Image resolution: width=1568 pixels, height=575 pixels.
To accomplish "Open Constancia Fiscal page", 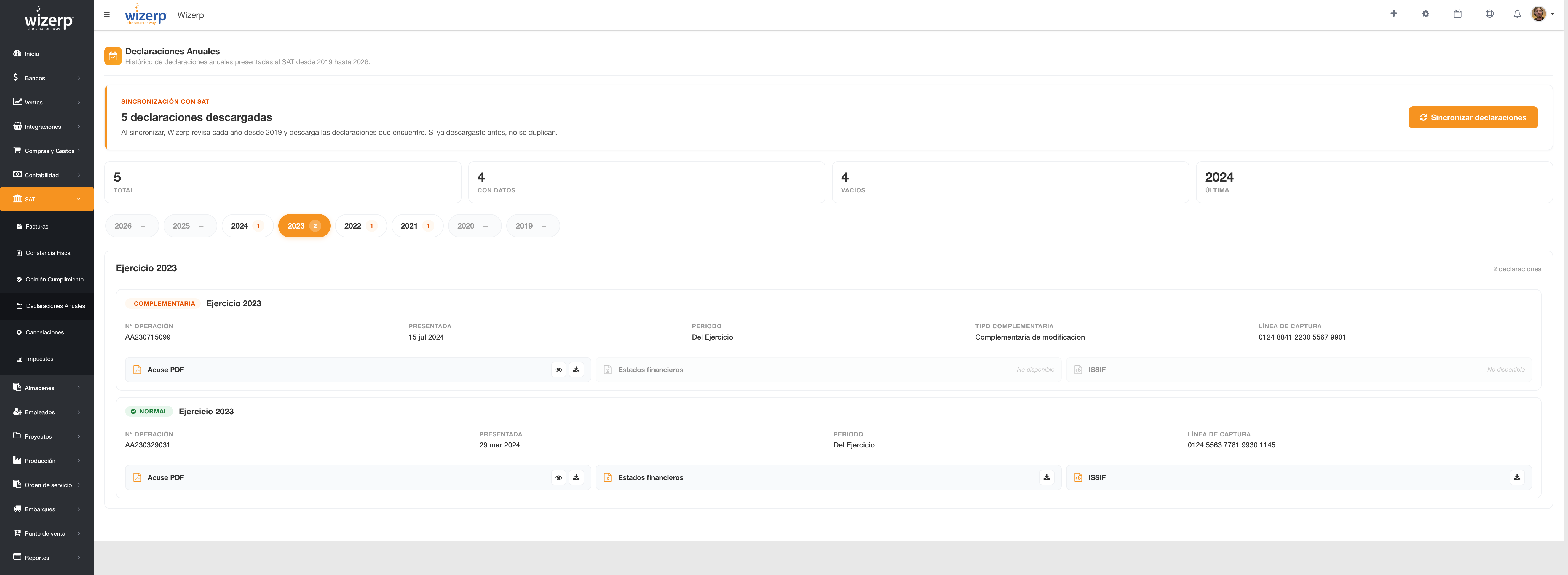I will 47,252.
